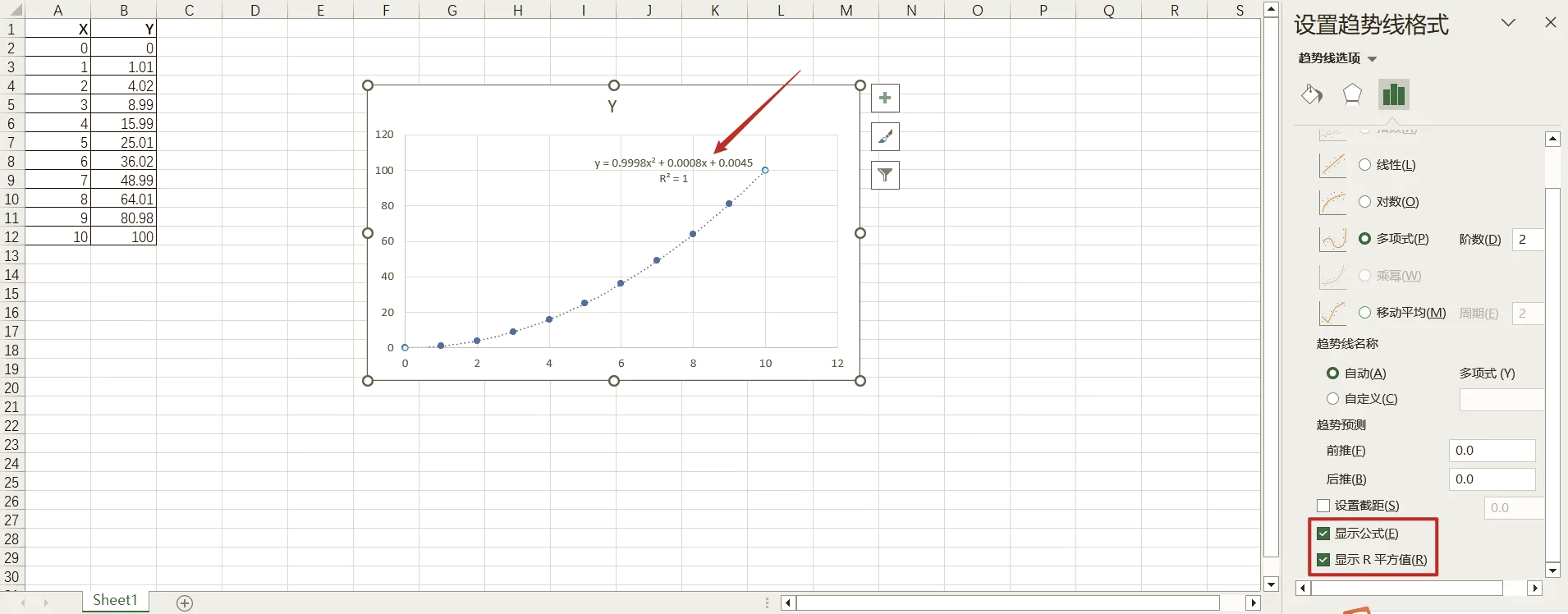Expand the 趋势线选项 dropdown arrow

[1372, 59]
